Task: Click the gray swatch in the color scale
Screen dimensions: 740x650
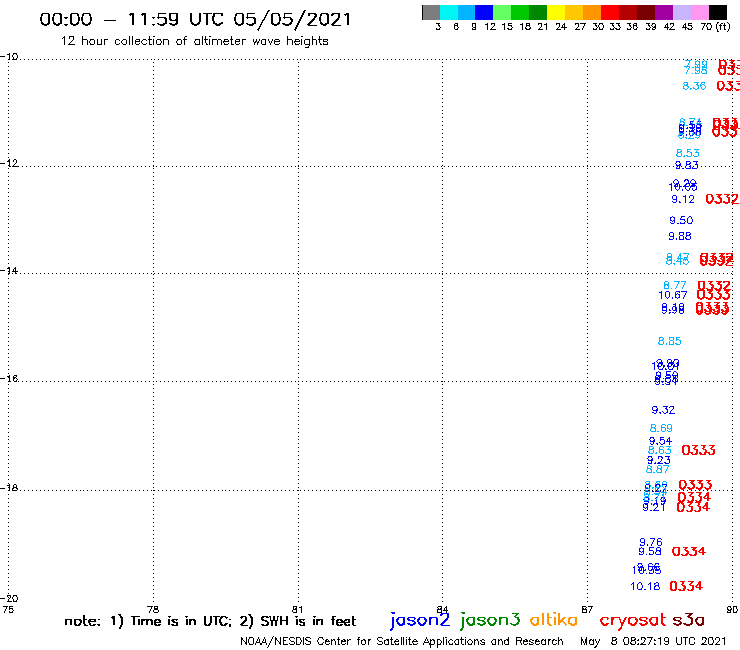Action: [x=431, y=12]
